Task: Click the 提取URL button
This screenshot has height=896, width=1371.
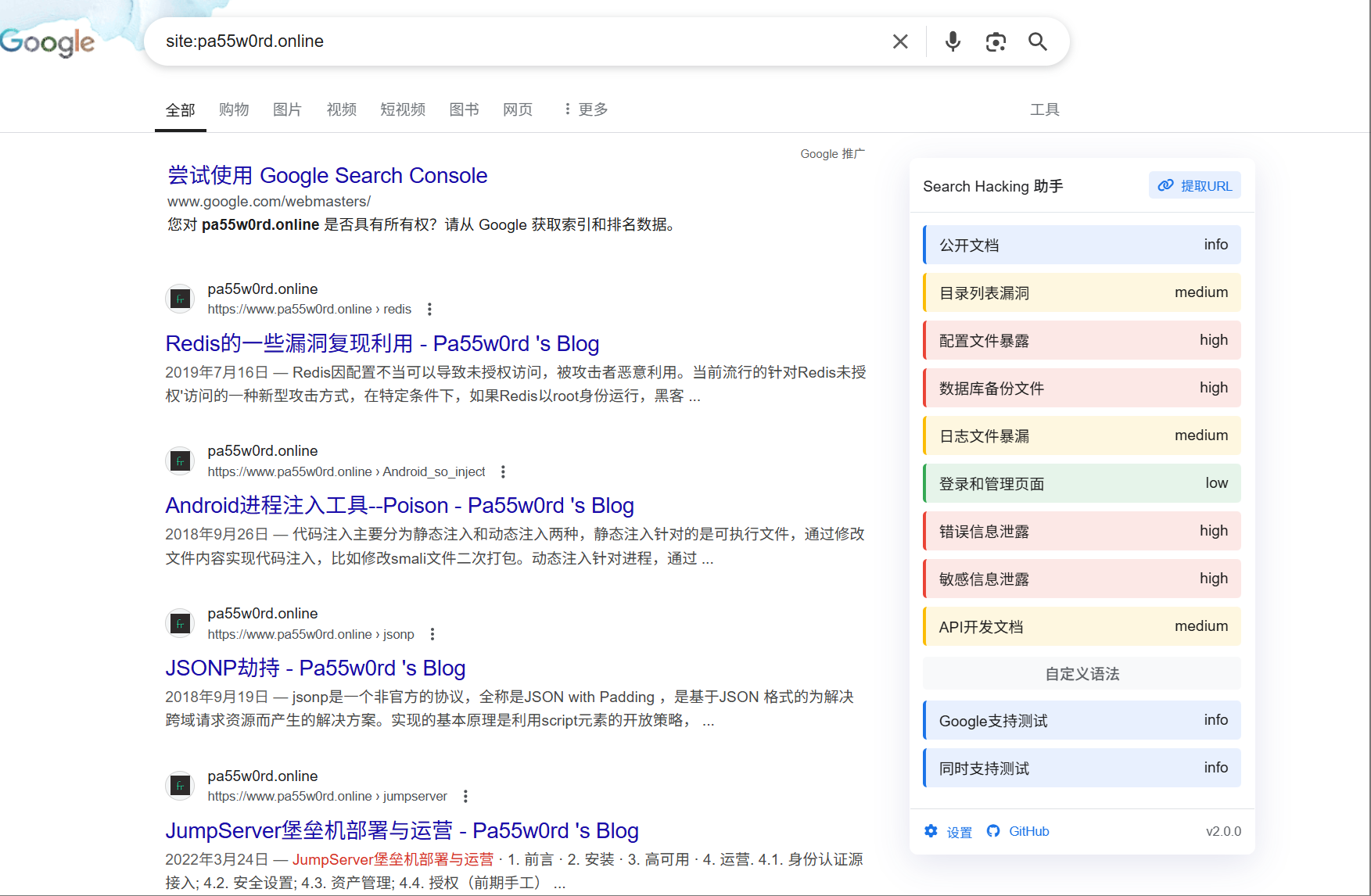Action: click(x=1194, y=185)
